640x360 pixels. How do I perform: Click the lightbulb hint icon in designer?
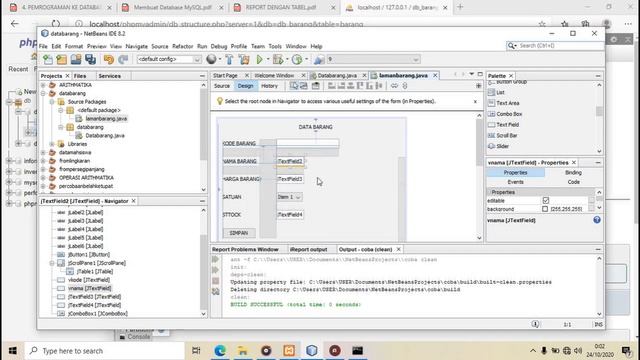coord(220,101)
